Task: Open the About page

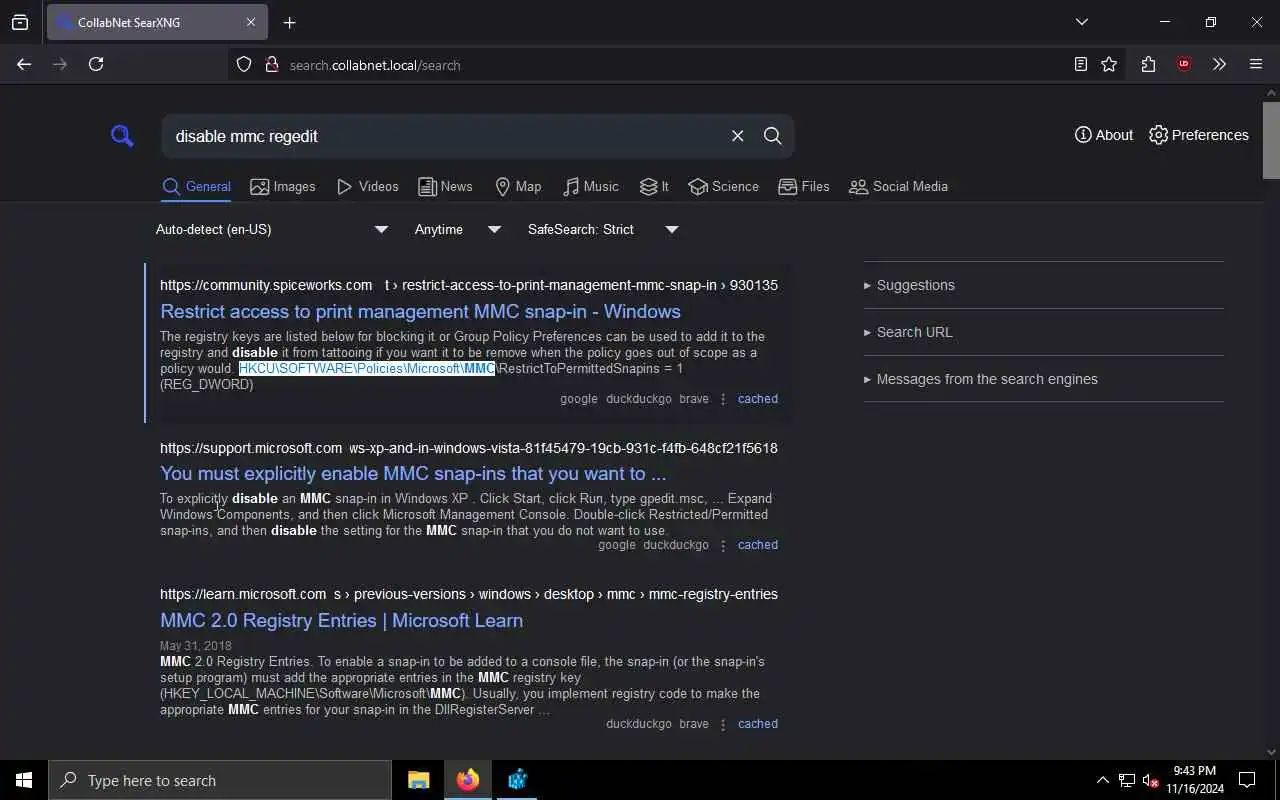Action: 1104,135
